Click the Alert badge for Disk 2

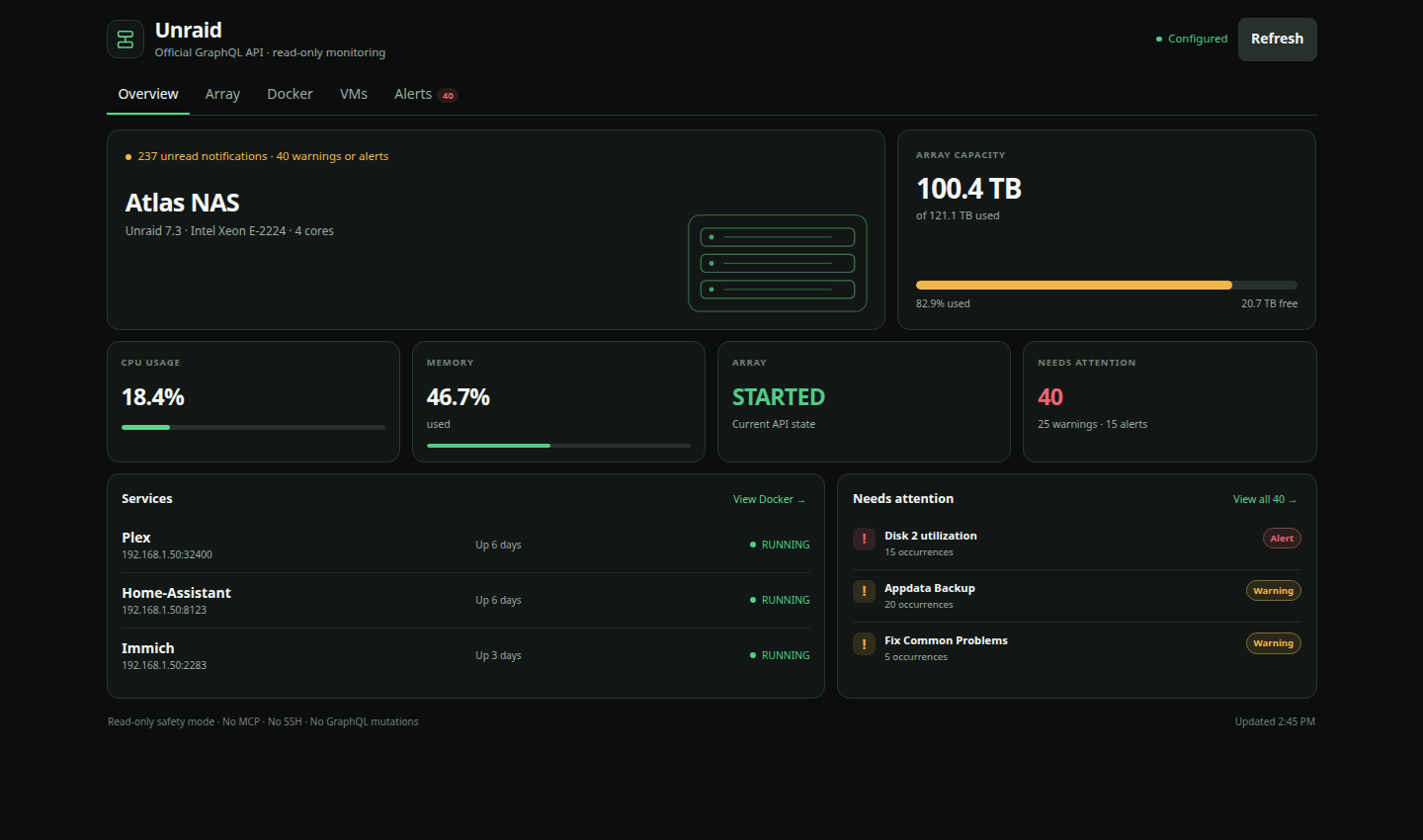coord(1282,539)
